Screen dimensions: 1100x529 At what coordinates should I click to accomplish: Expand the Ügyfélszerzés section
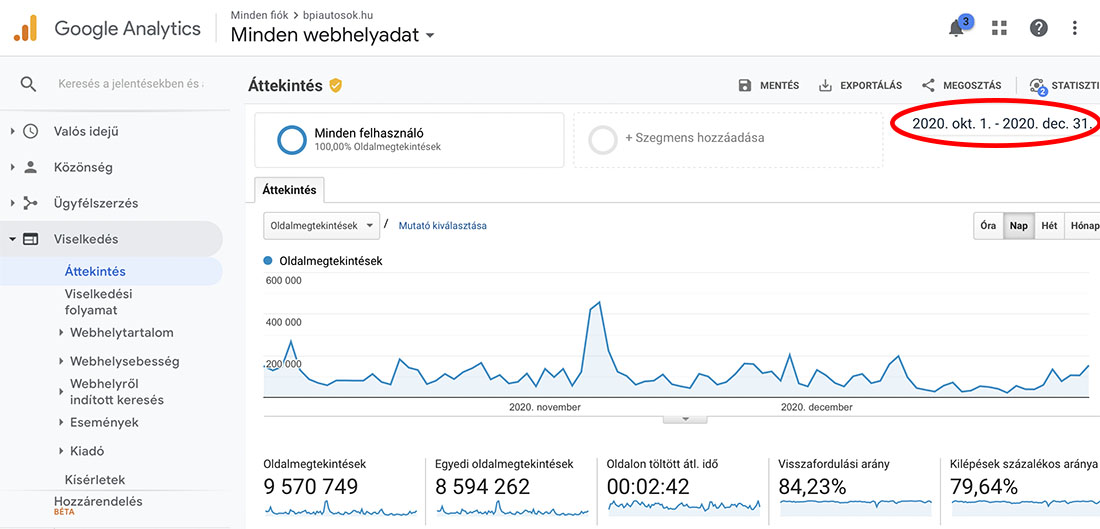(x=12, y=203)
